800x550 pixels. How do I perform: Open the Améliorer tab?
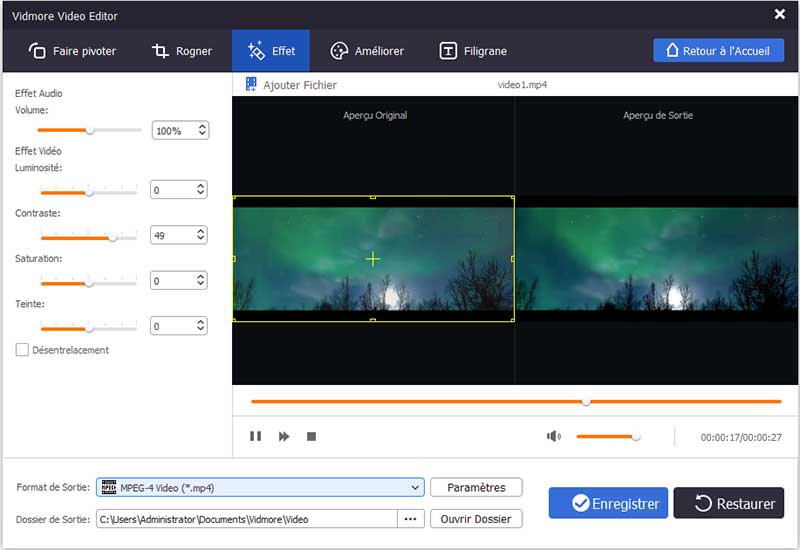pos(367,51)
